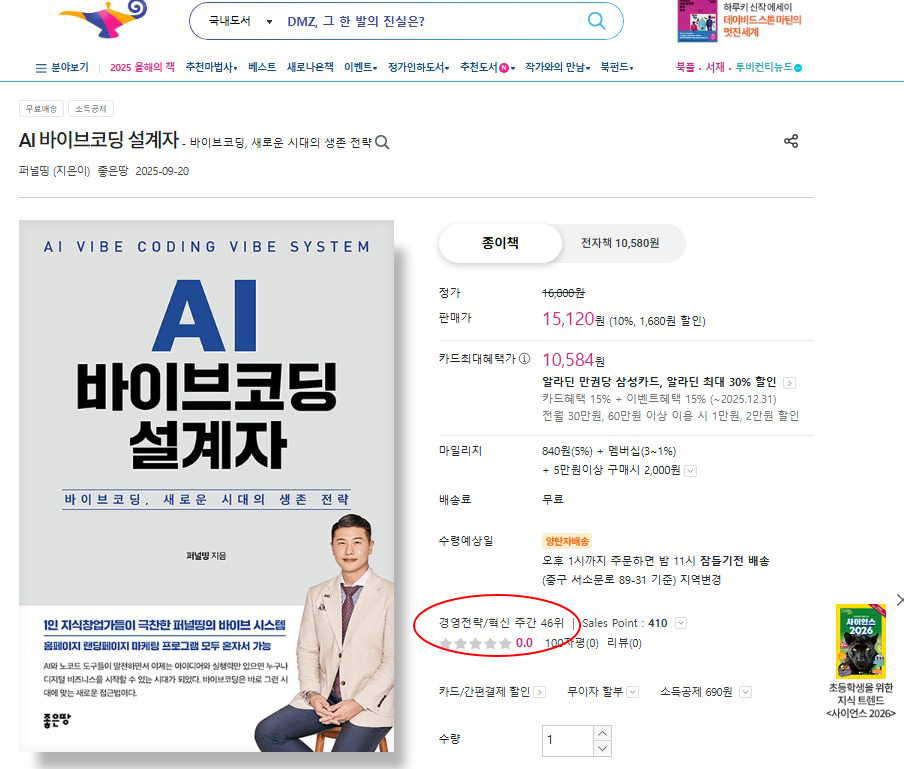The height and width of the screenshot is (769, 904).
Task: Click the 지역변경 link under delivery info
Action: click(700, 580)
